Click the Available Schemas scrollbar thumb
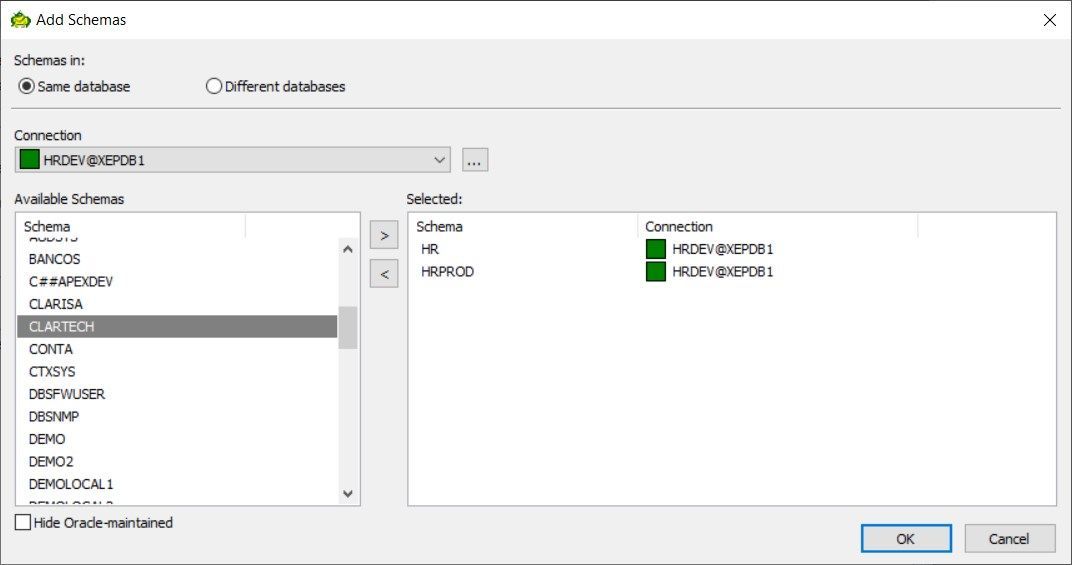This screenshot has height=565, width=1072. (348, 328)
